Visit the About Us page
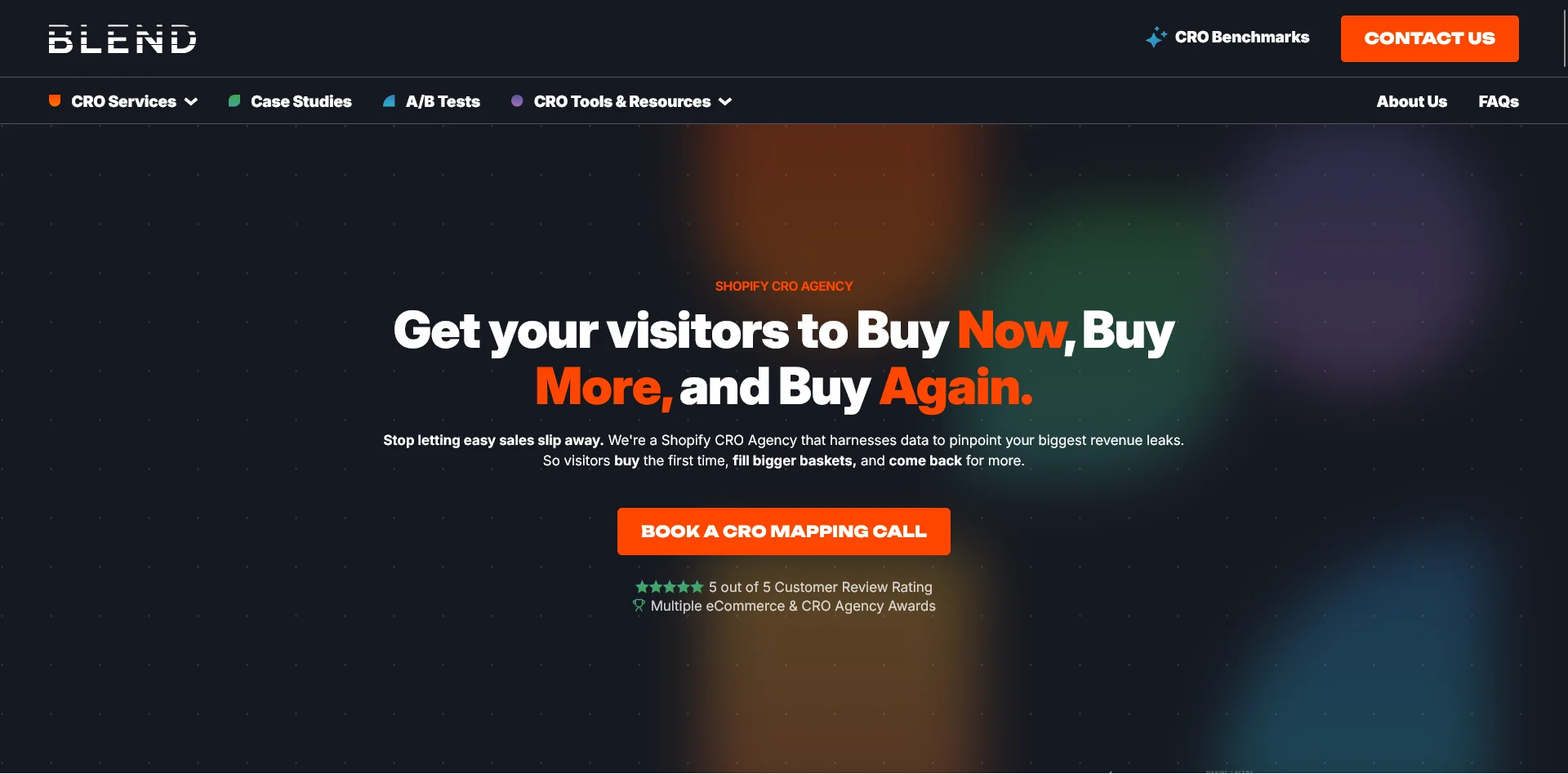1568x774 pixels. click(x=1411, y=101)
